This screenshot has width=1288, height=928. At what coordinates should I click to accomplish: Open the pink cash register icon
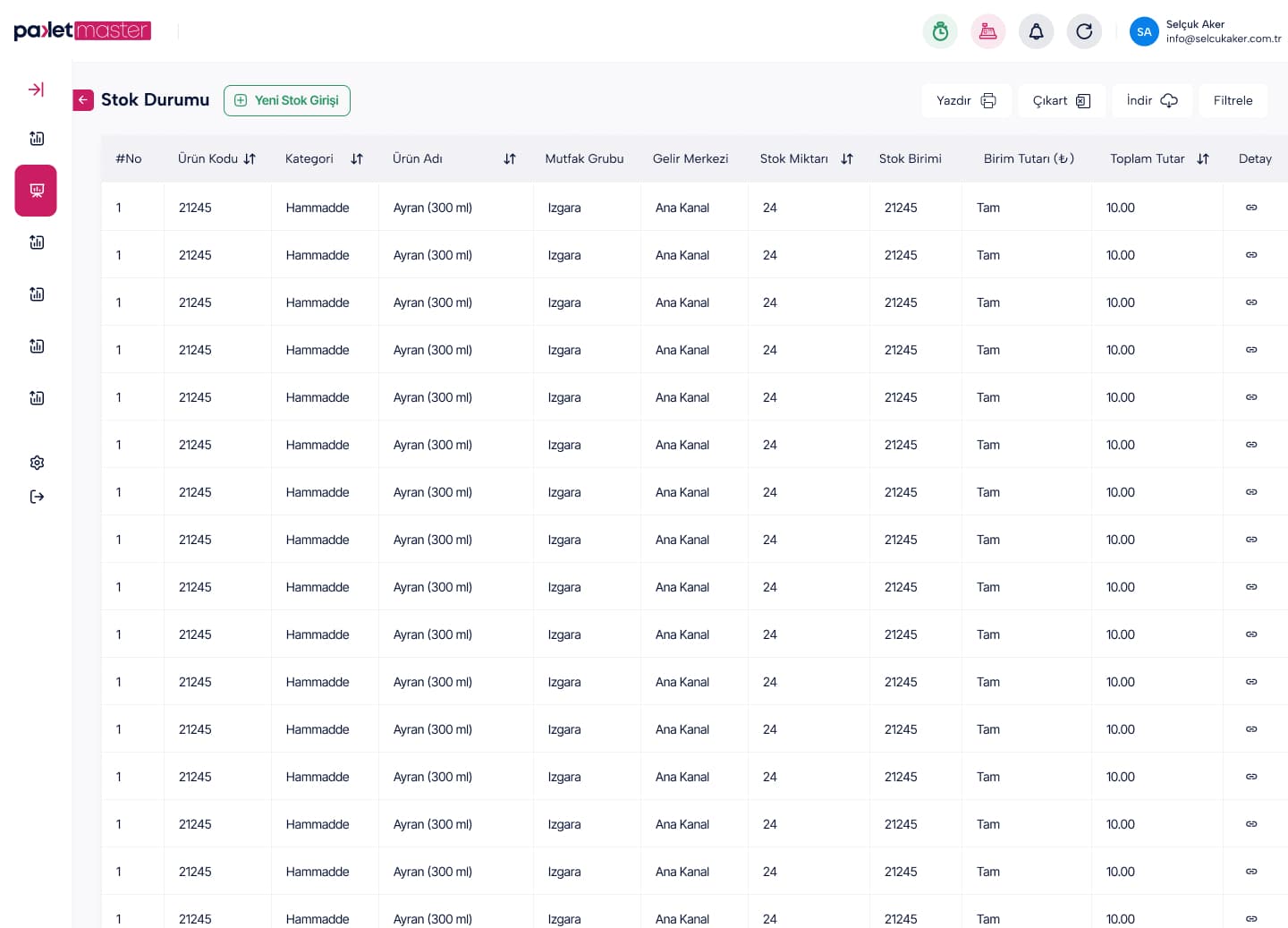988,31
